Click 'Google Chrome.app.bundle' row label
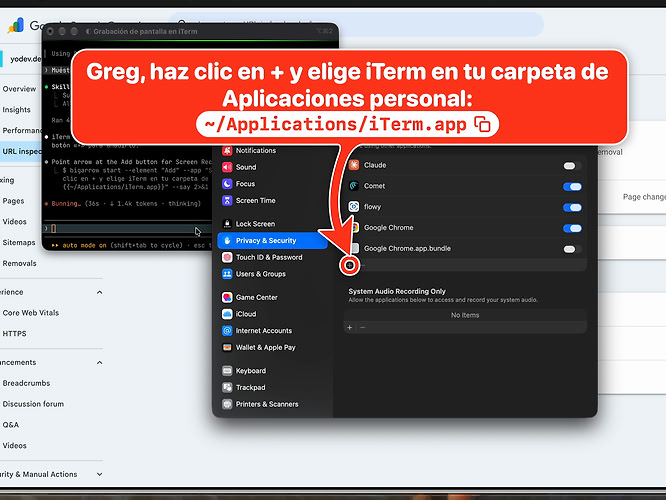 (407, 249)
